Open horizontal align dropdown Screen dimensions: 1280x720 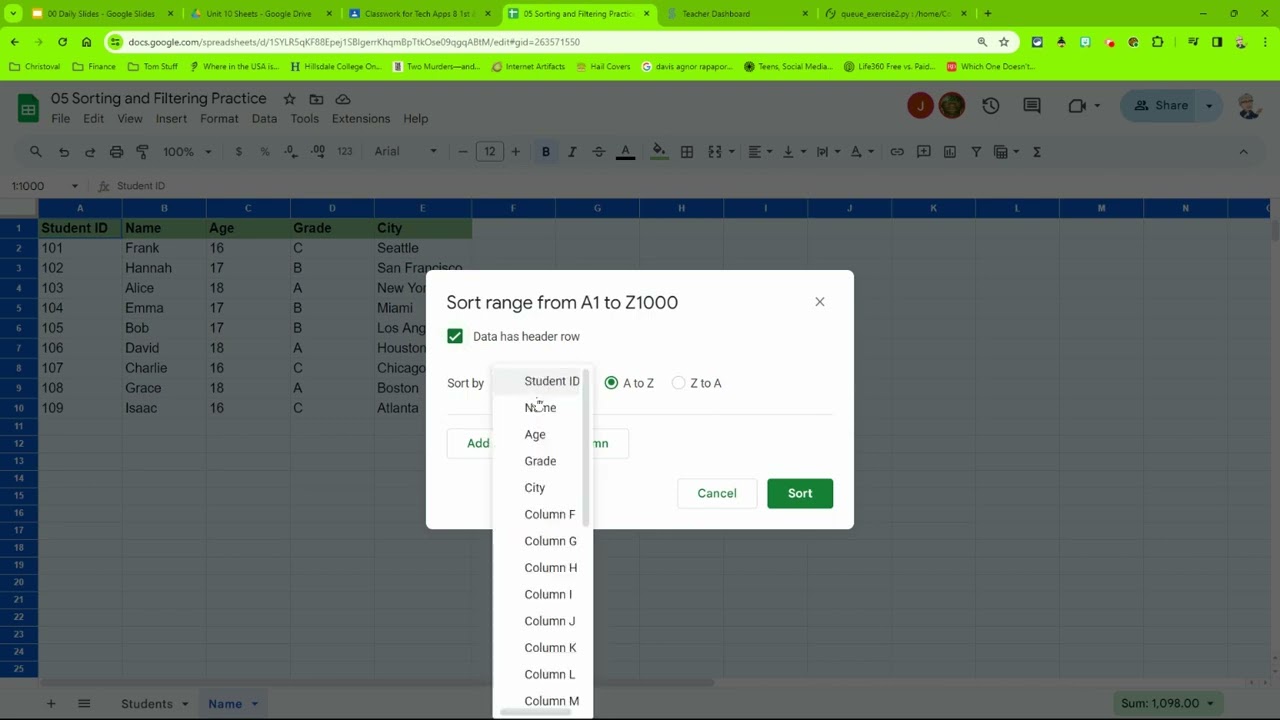tap(760, 152)
